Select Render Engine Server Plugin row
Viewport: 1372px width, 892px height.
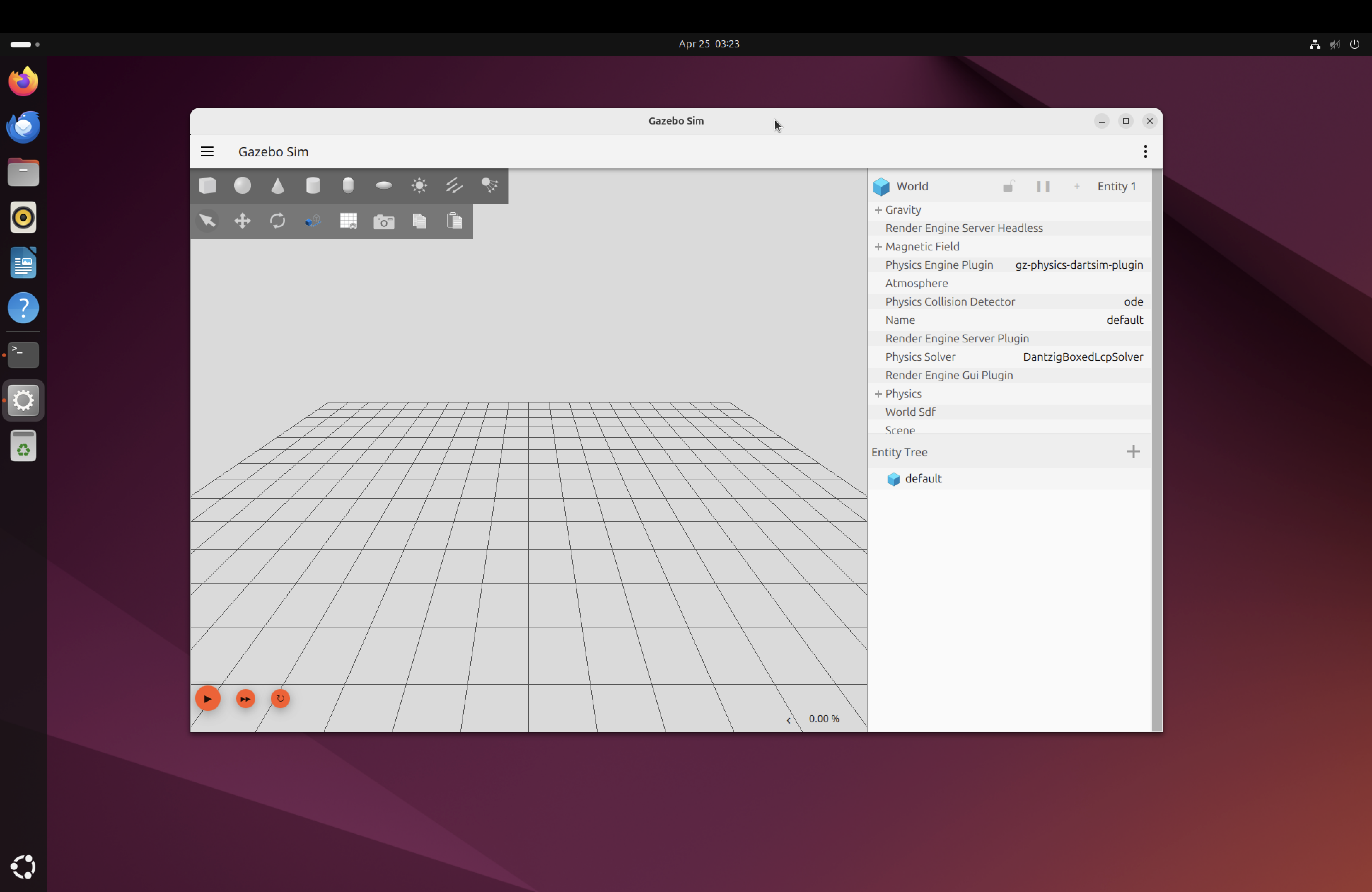[x=1010, y=338]
